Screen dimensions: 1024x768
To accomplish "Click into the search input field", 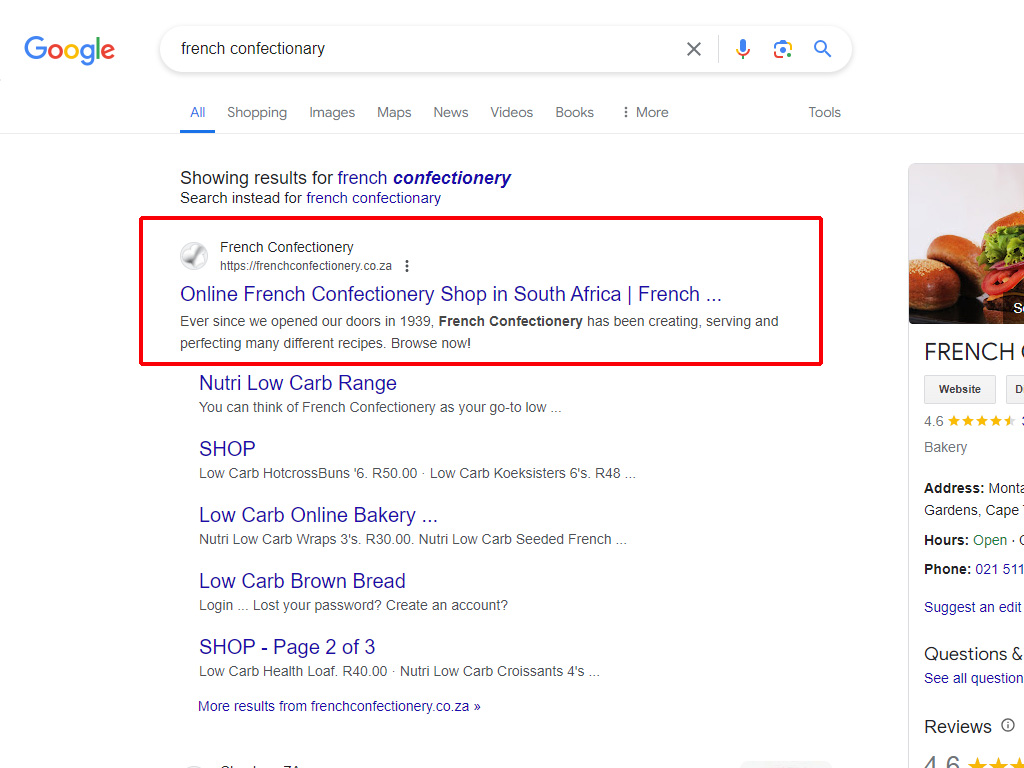I will tap(420, 49).
